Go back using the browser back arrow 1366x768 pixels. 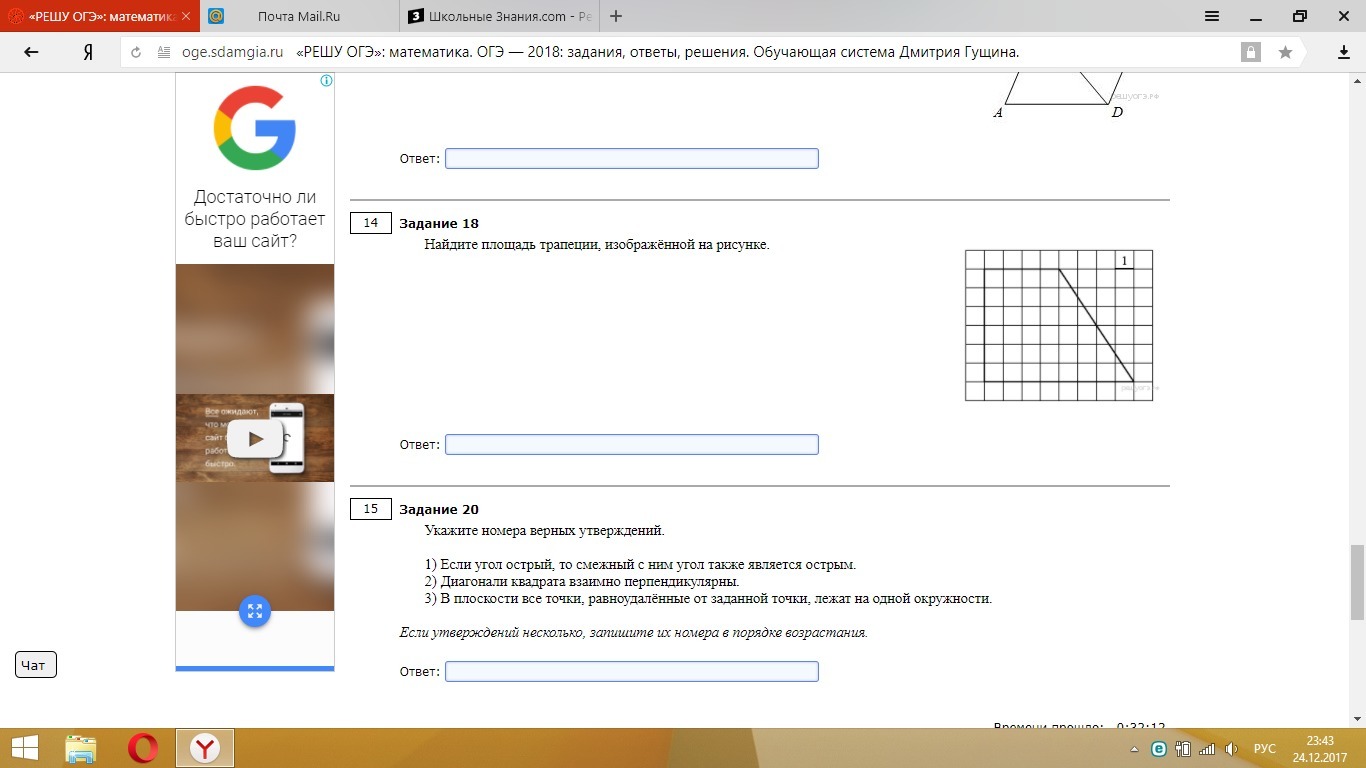tap(31, 53)
